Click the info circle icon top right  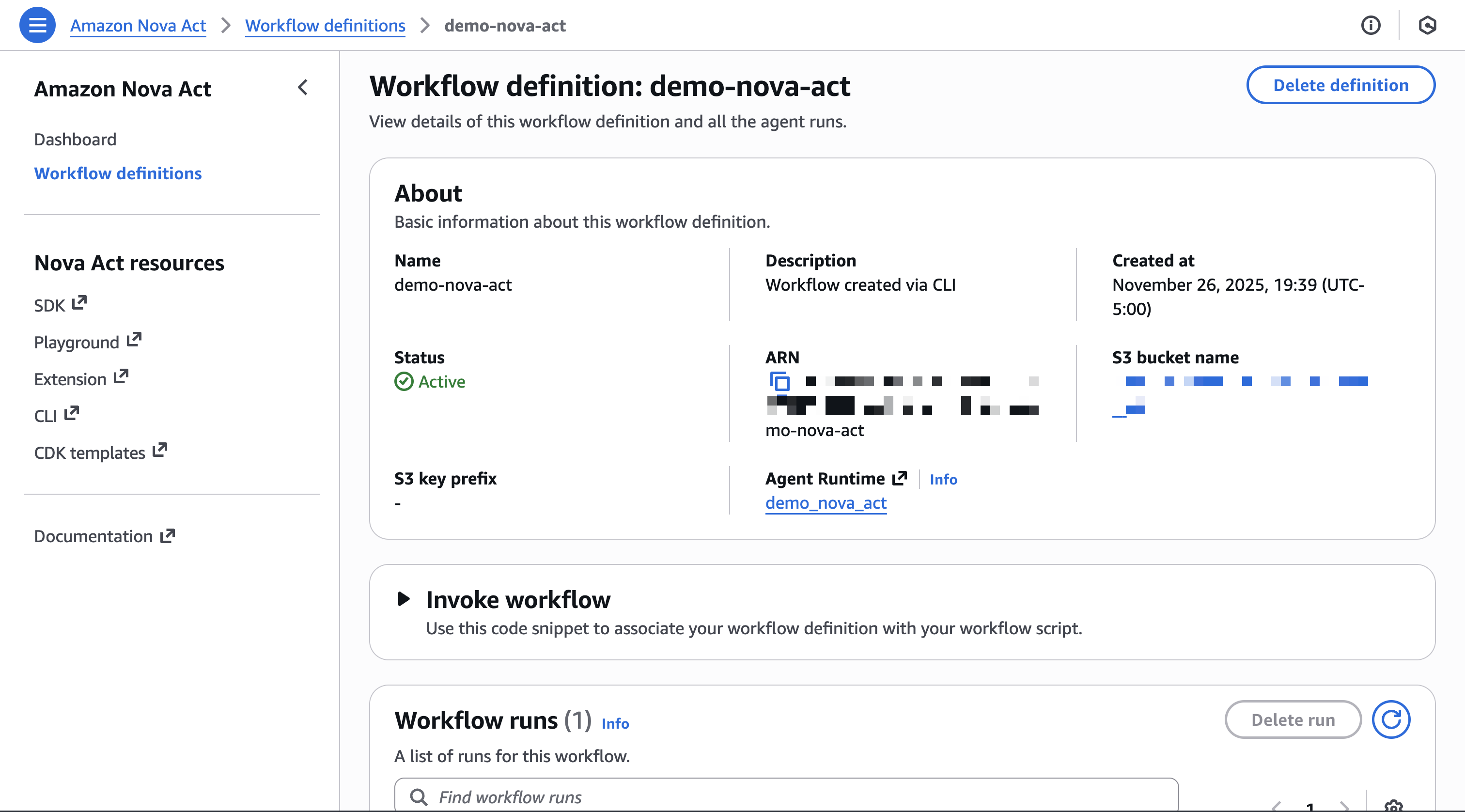pyautogui.click(x=1371, y=26)
